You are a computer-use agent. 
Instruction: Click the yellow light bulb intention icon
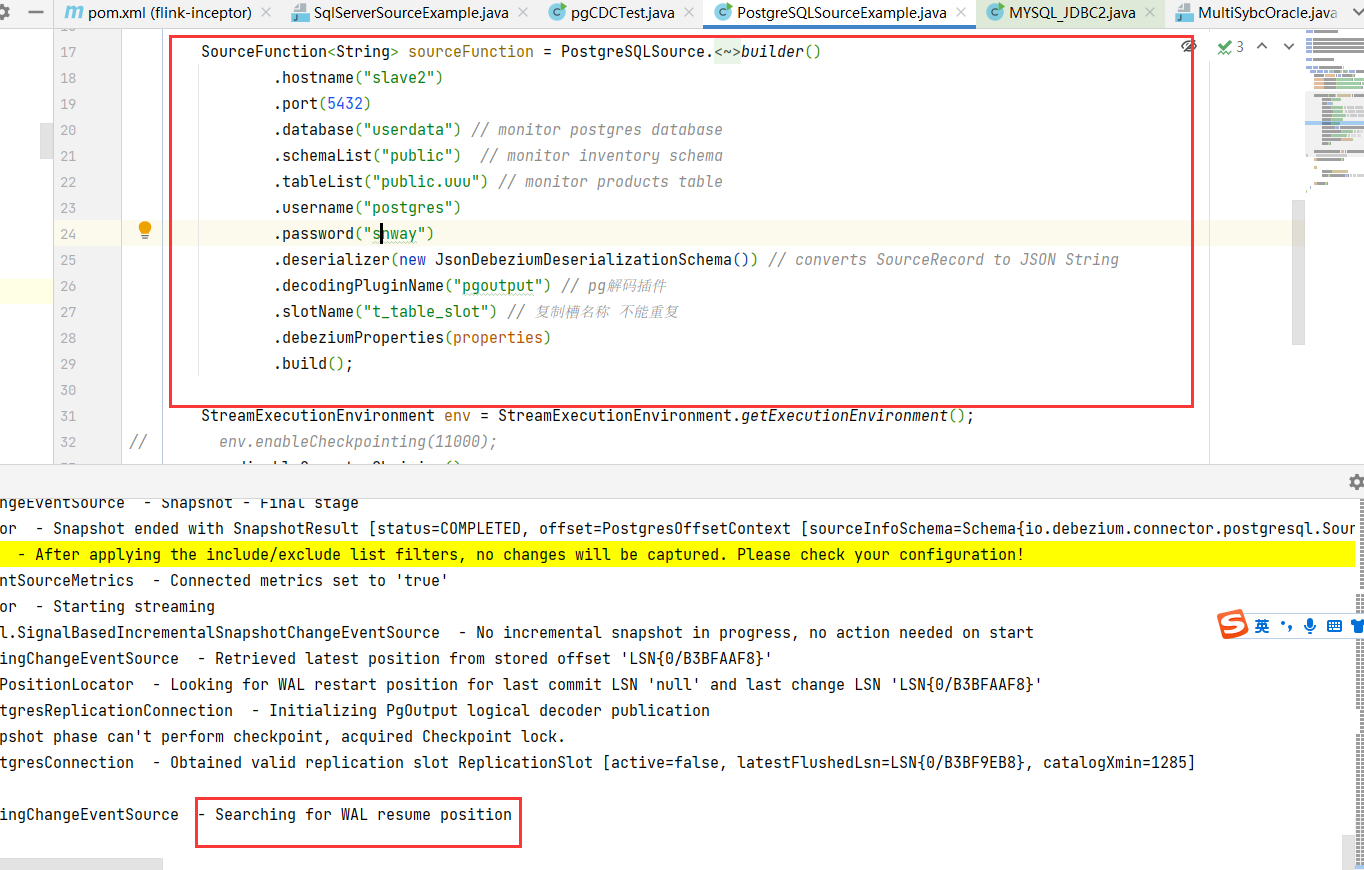(x=145, y=230)
